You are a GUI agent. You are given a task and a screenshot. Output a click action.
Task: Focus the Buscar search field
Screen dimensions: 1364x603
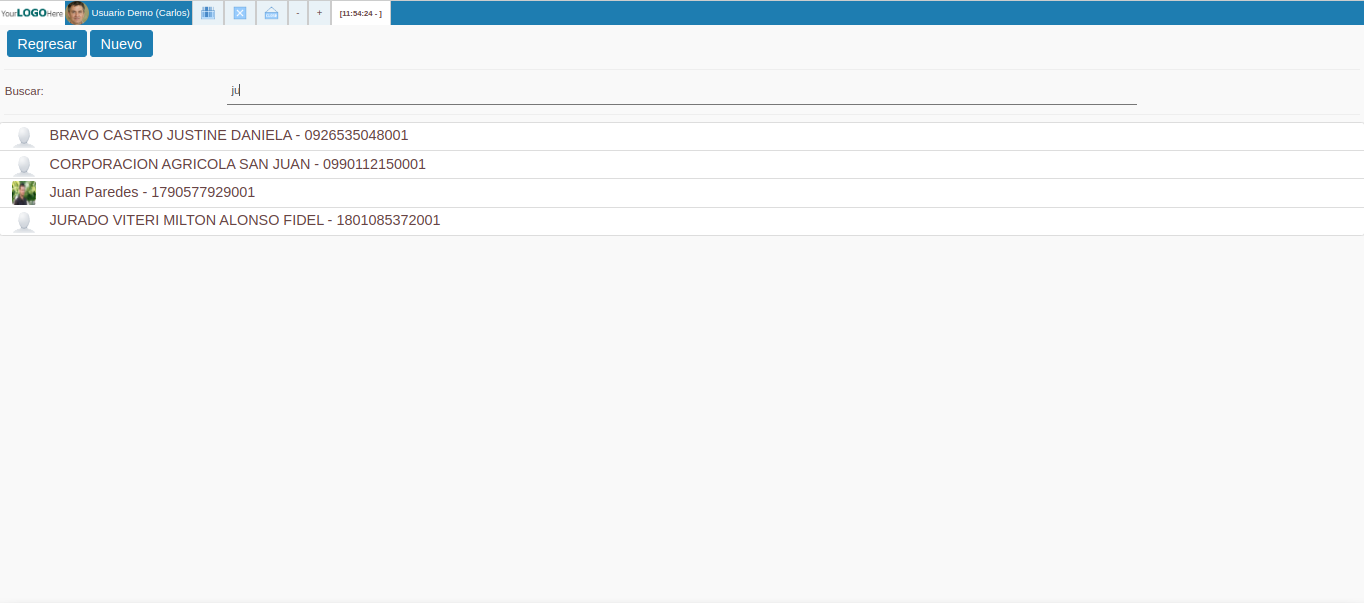[682, 91]
